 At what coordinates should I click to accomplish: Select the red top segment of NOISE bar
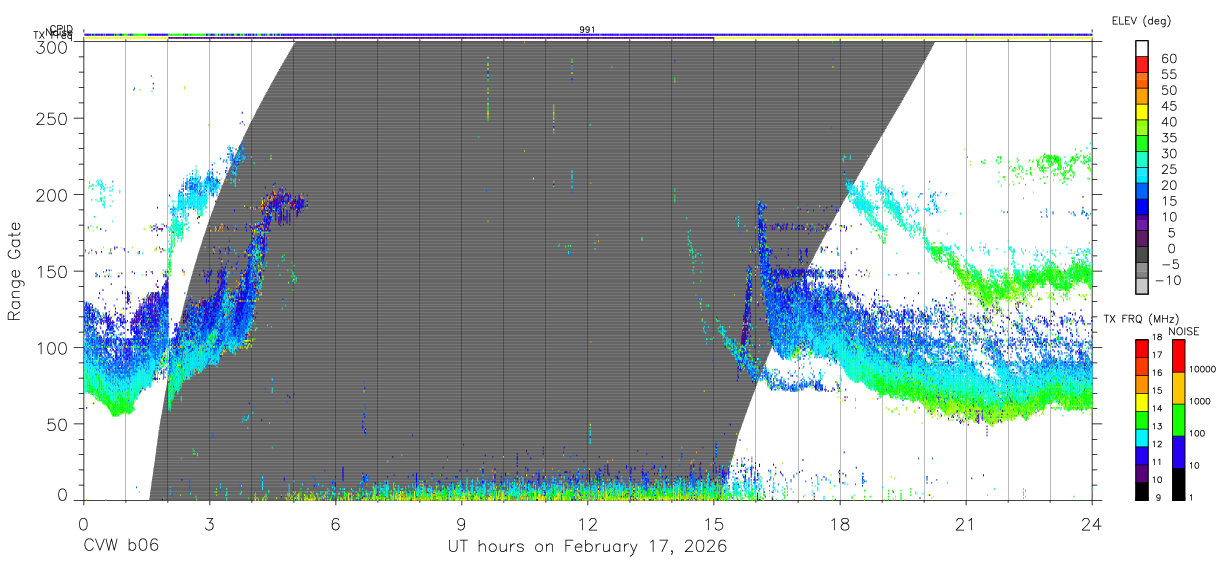coord(1178,355)
